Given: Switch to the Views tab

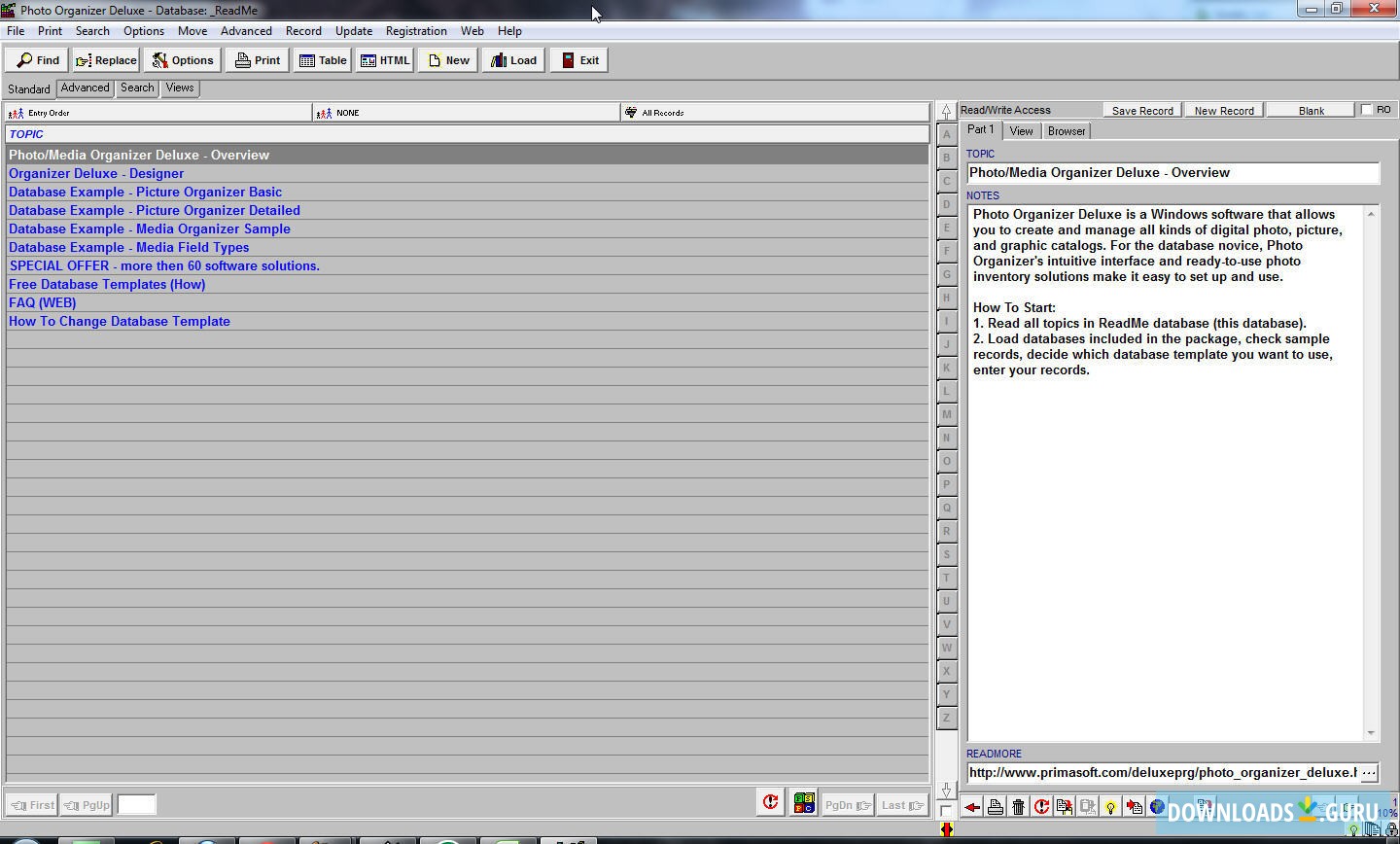Looking at the screenshot, I should (180, 88).
